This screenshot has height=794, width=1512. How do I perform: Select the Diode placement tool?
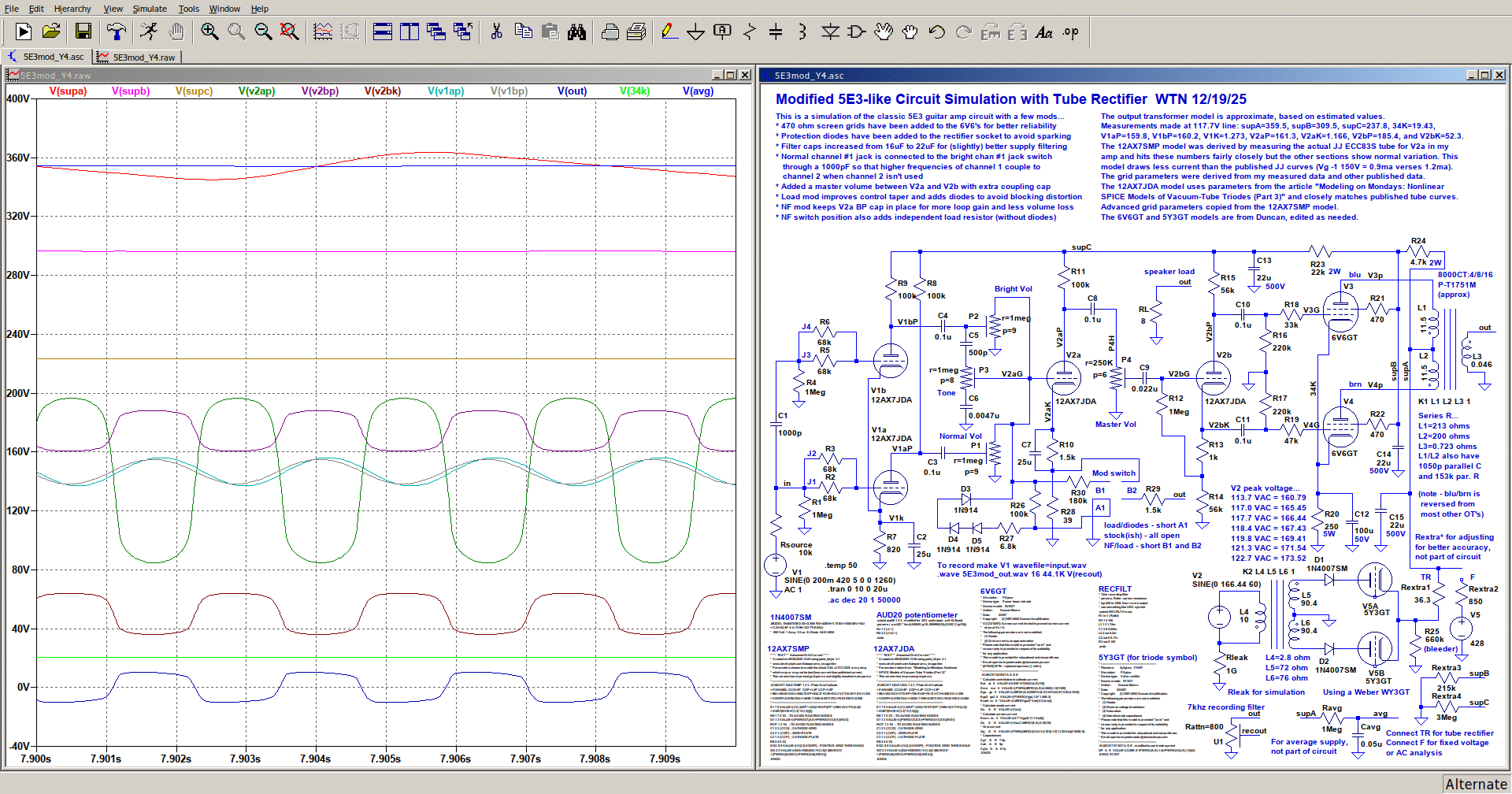830,32
